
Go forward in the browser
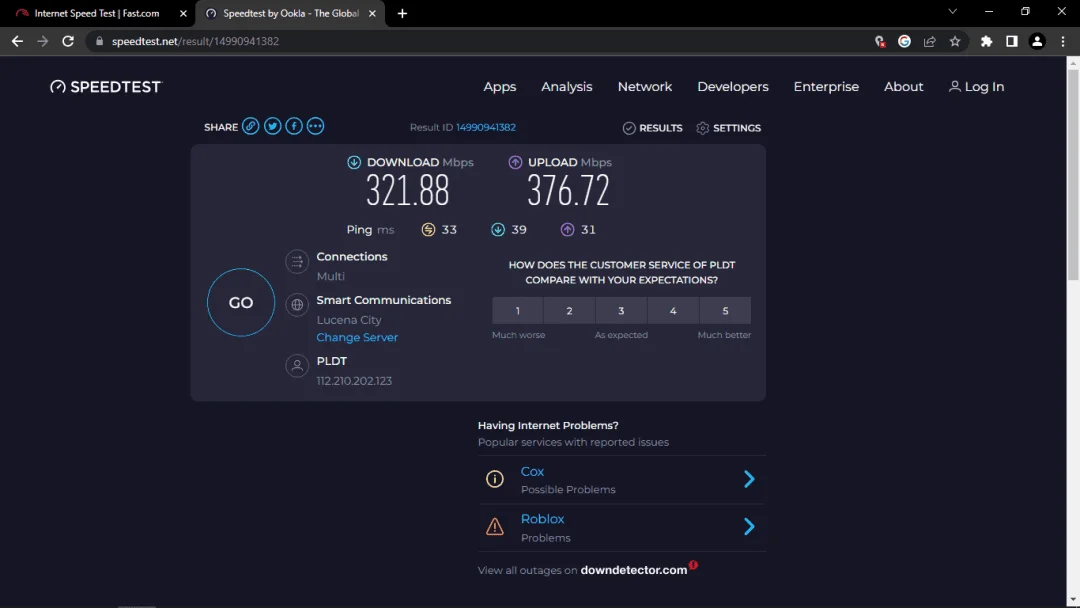click(x=43, y=41)
